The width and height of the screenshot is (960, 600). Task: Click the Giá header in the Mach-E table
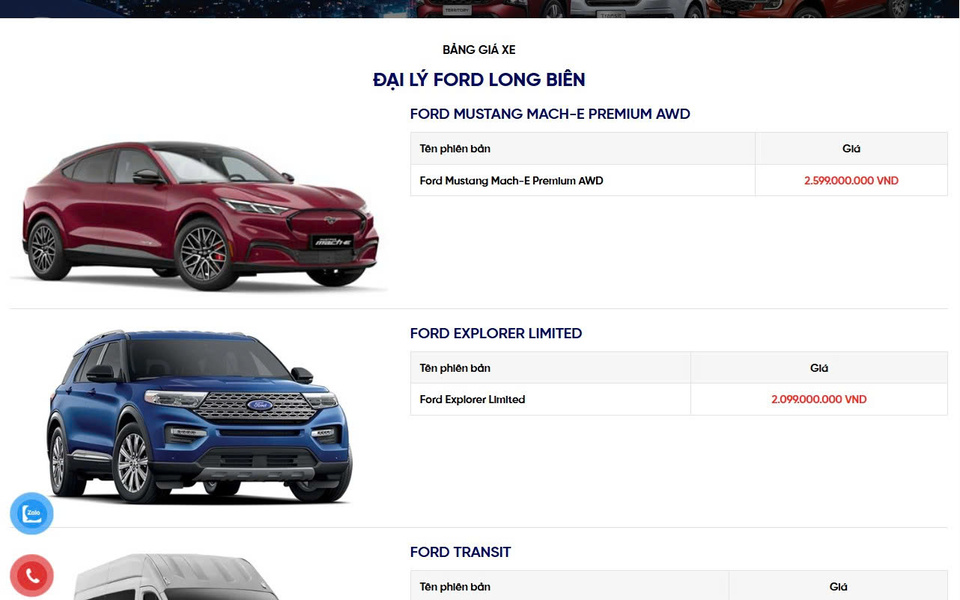click(x=851, y=148)
